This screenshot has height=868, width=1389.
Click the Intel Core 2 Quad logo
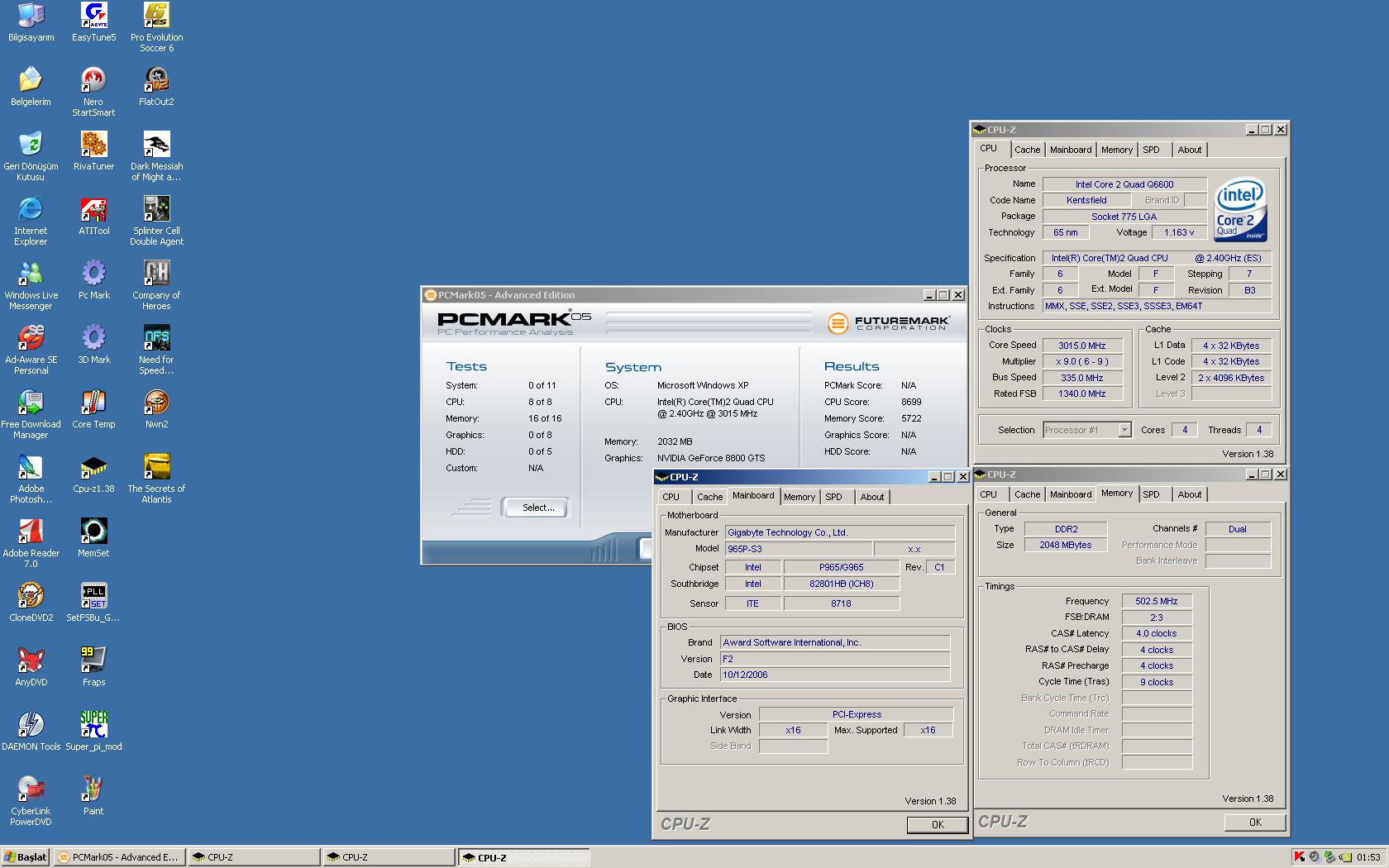1240,211
